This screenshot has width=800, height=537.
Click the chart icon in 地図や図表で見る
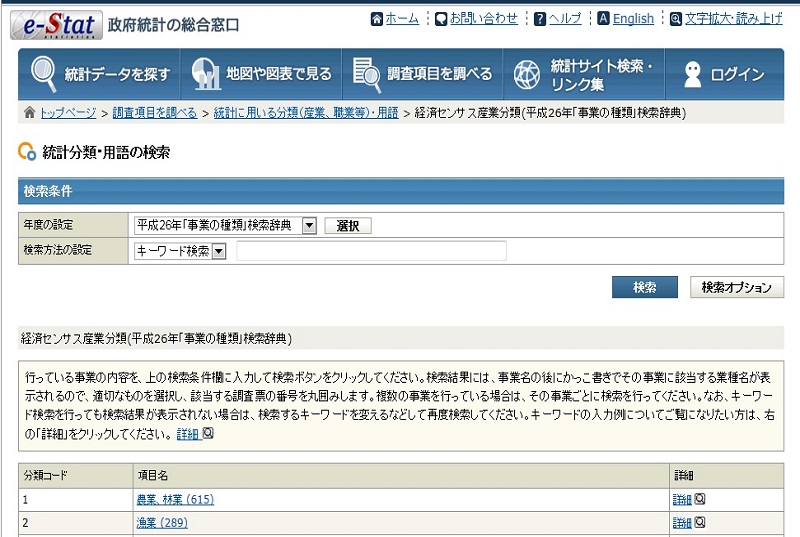[206, 74]
